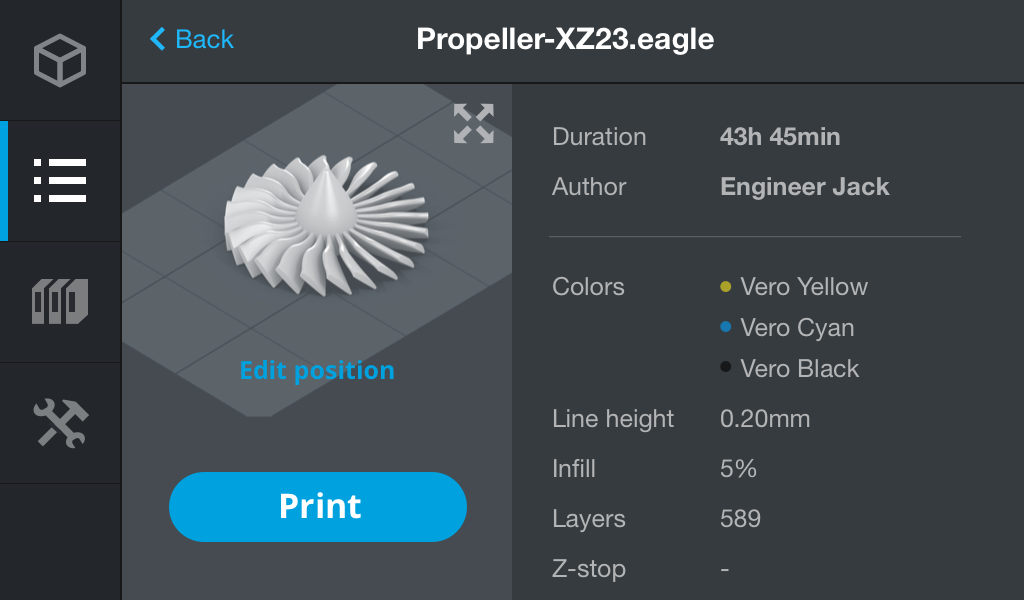Screen dimensions: 1024x600
Task: Open the maintenance tools sidebar icon
Action: (x=60, y=423)
